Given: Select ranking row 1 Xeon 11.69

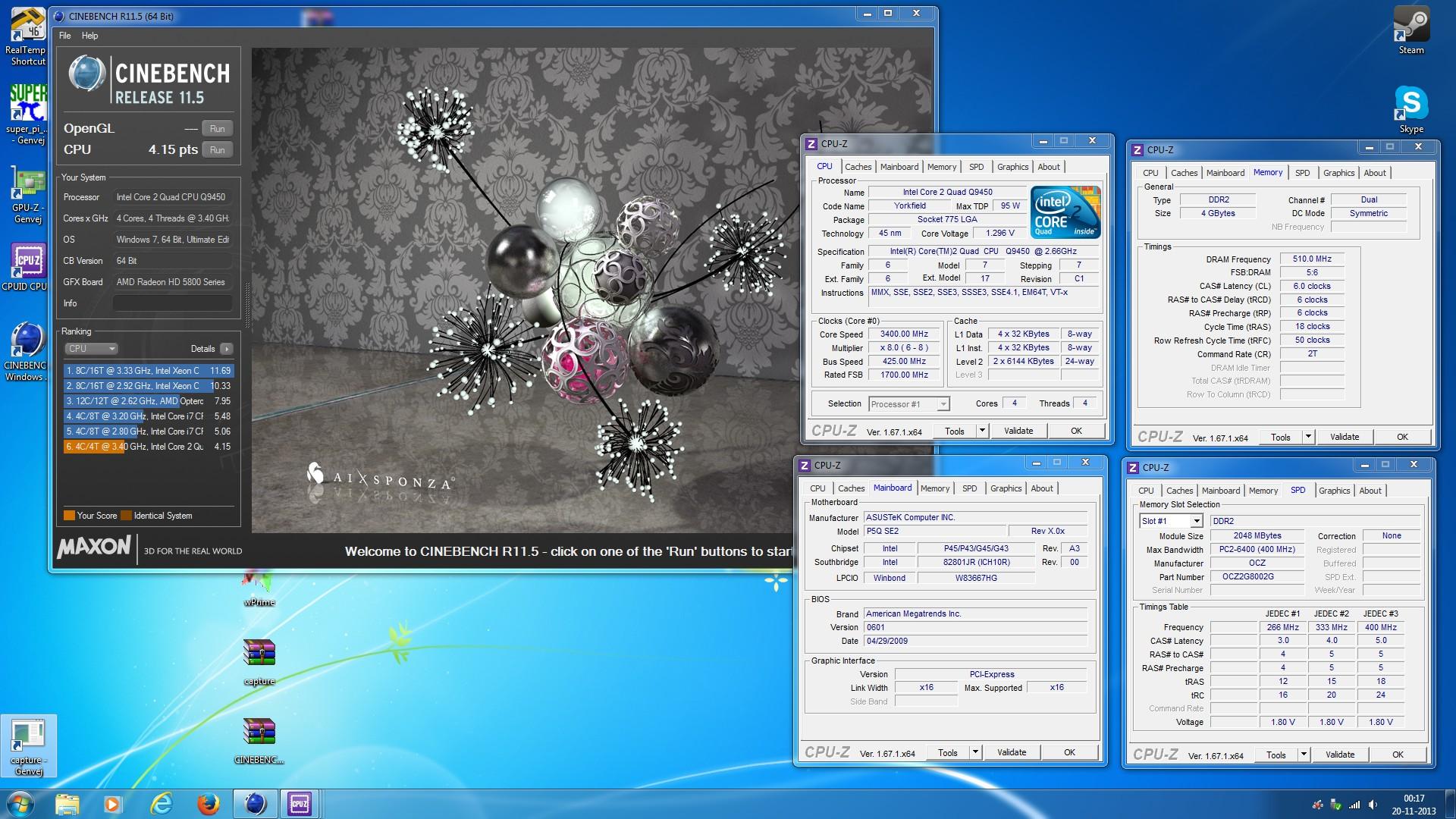Looking at the screenshot, I should 149,371.
